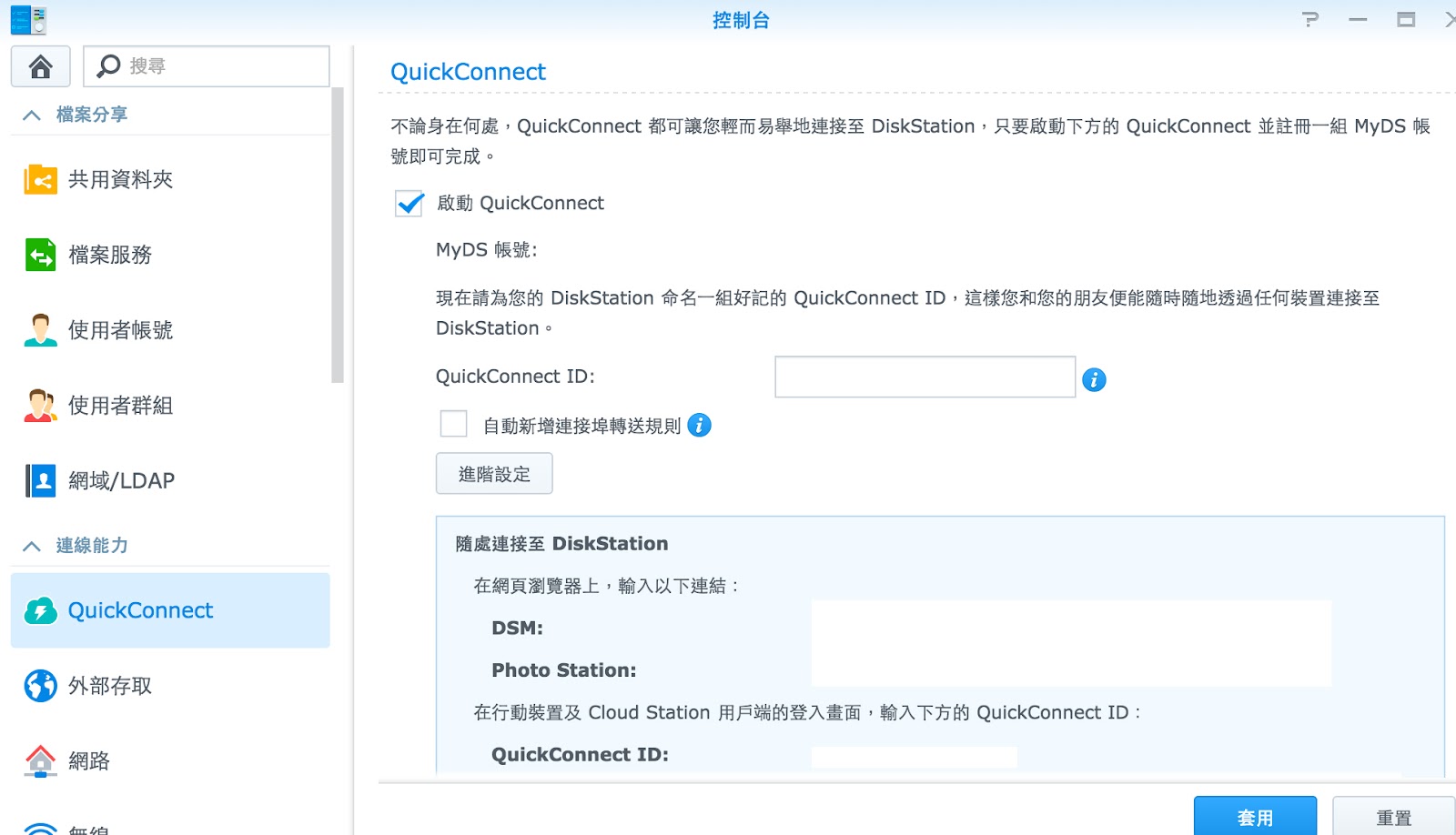Select QuickConnect in the sidebar
1456x835 pixels.
(x=140, y=610)
